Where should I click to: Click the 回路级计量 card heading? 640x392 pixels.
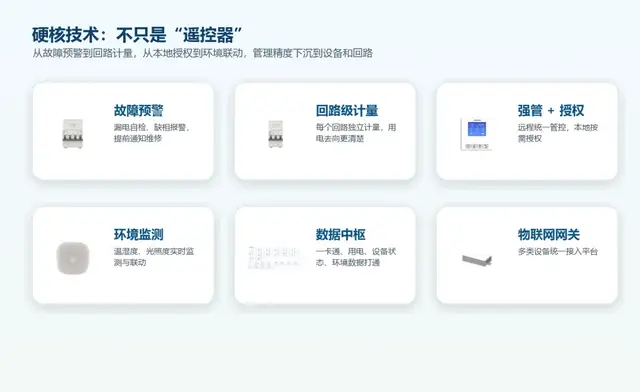click(347, 110)
